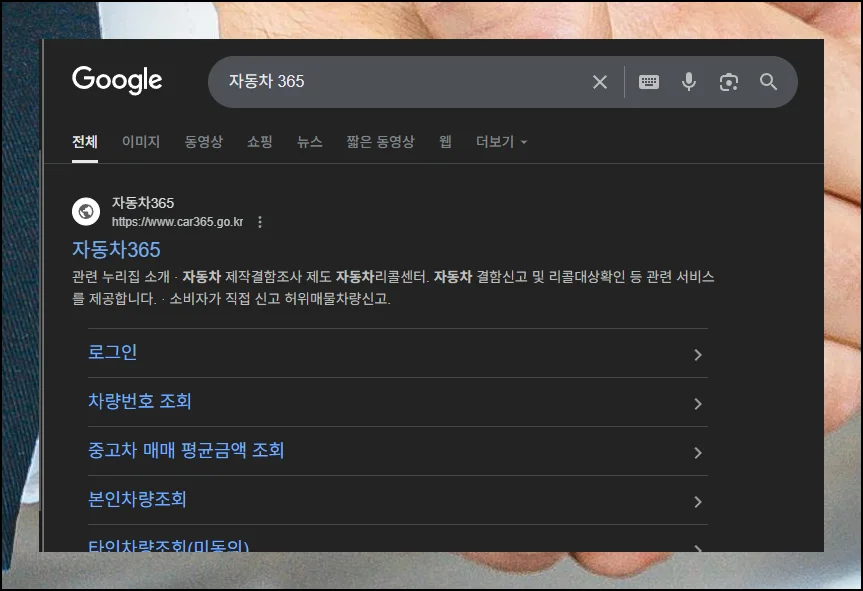The width and height of the screenshot is (863, 591).
Task: Click the globe favicon for 자동차365 result
Action: coord(86,211)
